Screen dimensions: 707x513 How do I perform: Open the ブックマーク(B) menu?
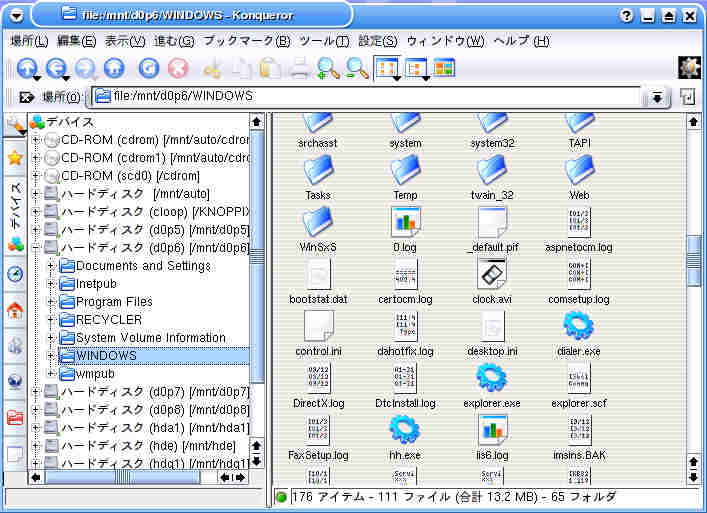point(247,41)
